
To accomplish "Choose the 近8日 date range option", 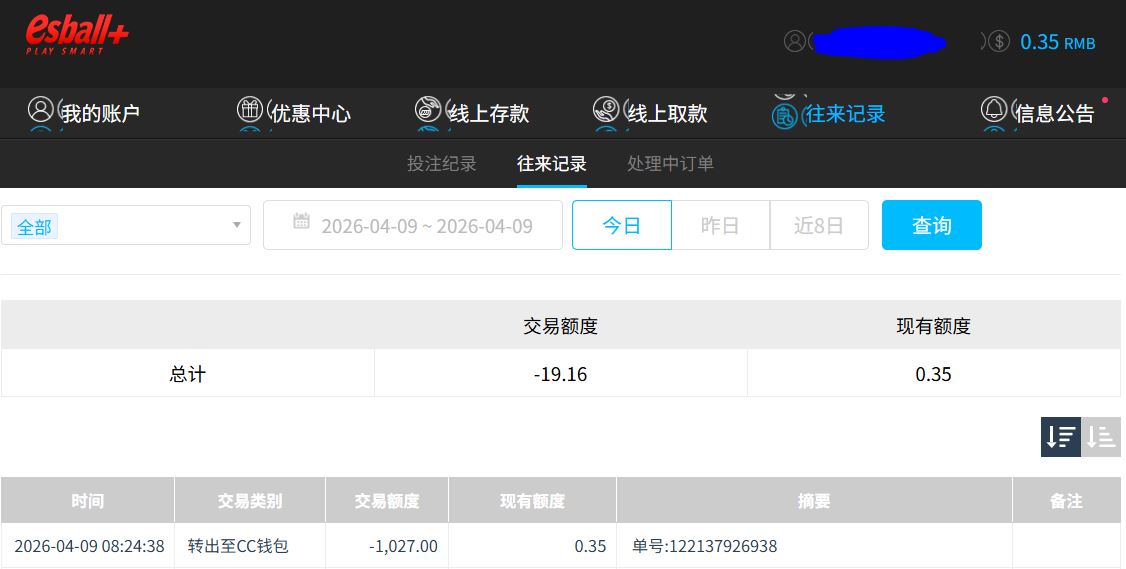I will tap(819, 225).
